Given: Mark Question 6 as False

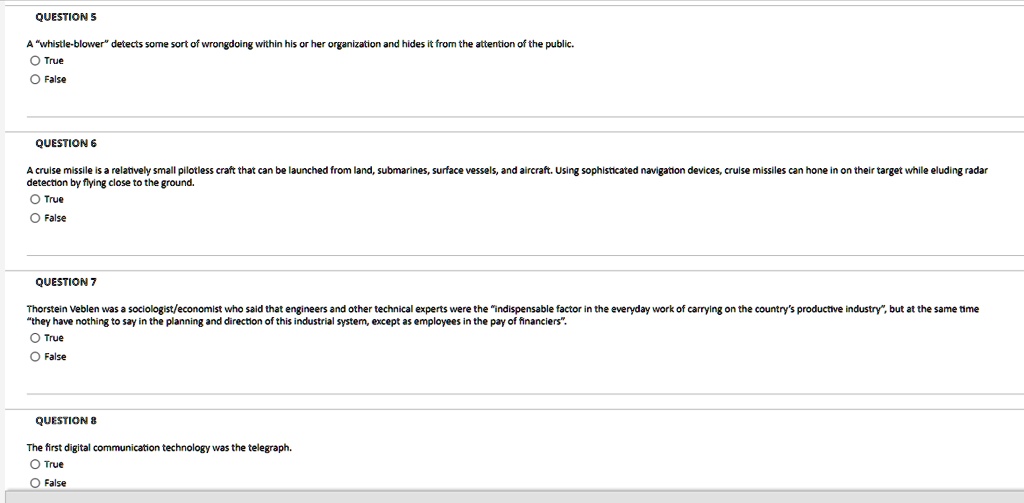Looking at the screenshot, I should (35, 218).
